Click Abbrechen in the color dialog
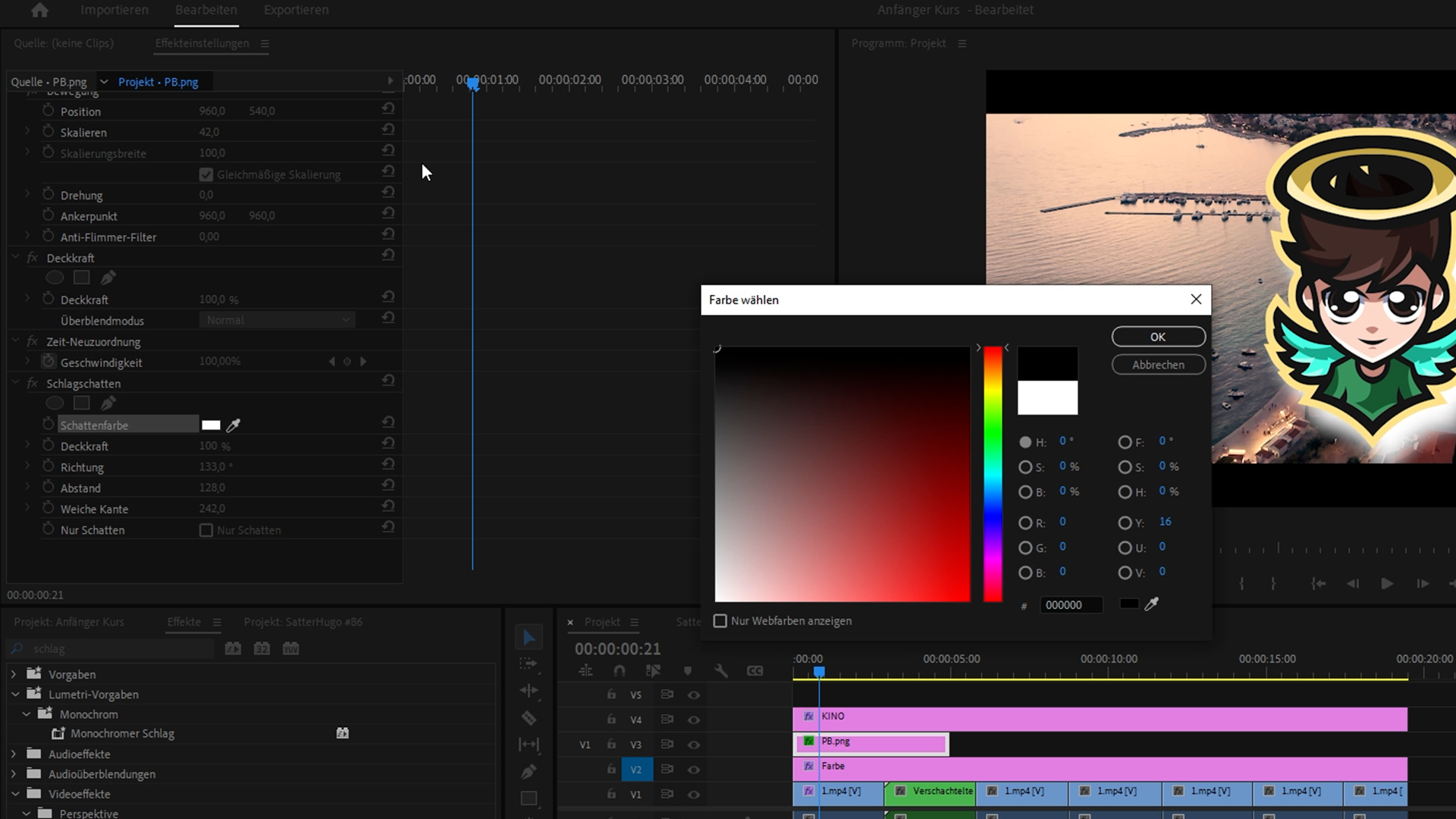Image resolution: width=1456 pixels, height=819 pixels. coord(1158,365)
